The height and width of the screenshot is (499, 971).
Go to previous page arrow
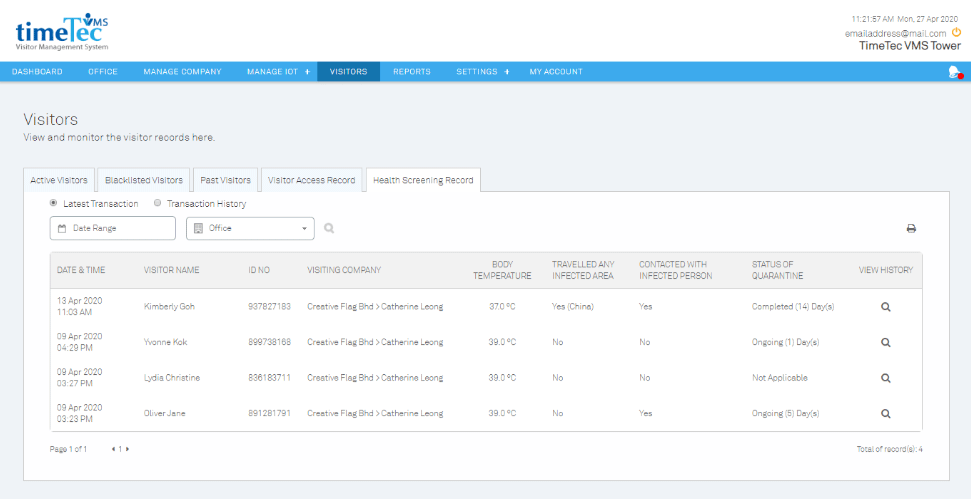coord(113,449)
